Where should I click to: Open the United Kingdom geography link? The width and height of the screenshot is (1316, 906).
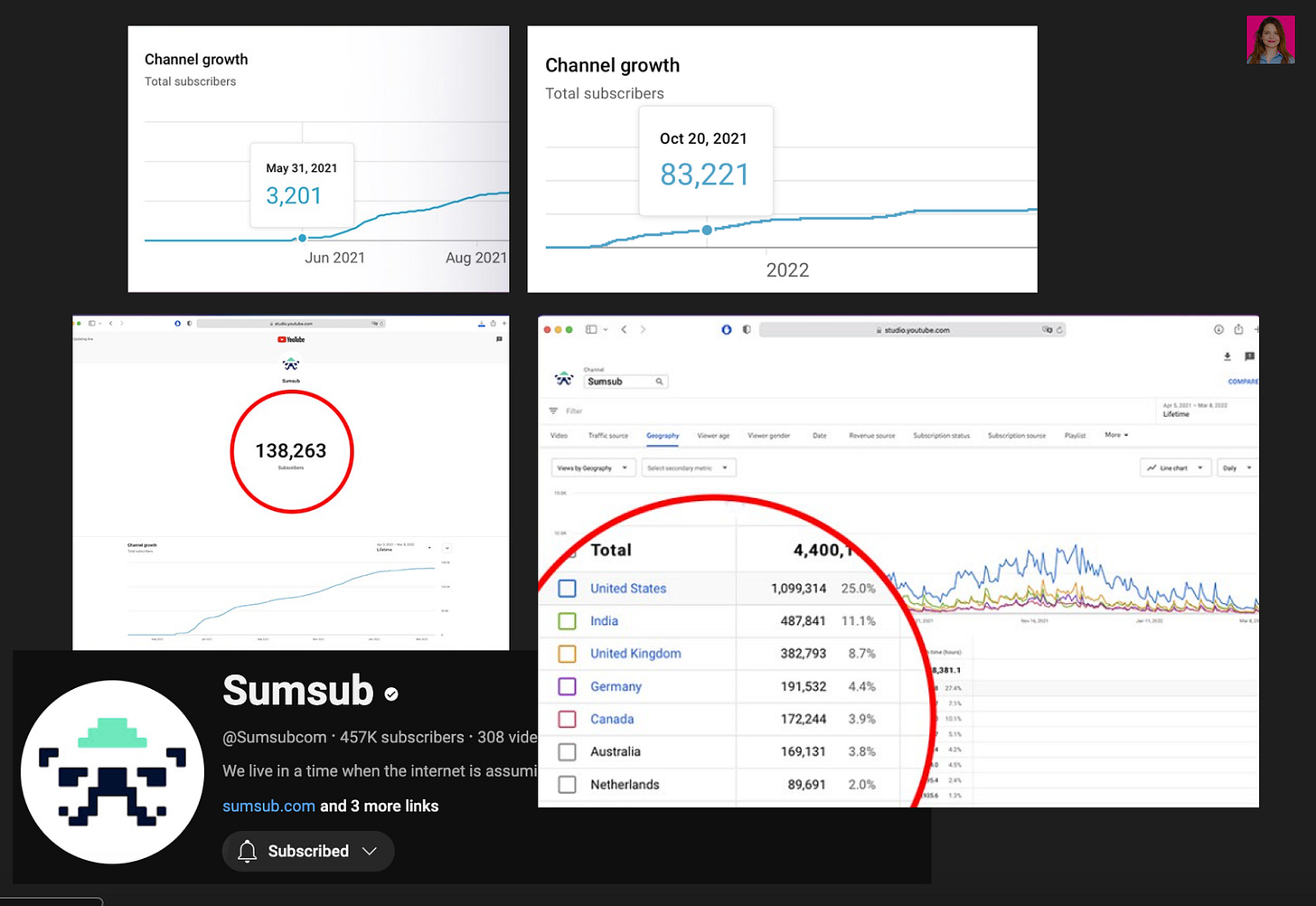pyautogui.click(x=635, y=654)
